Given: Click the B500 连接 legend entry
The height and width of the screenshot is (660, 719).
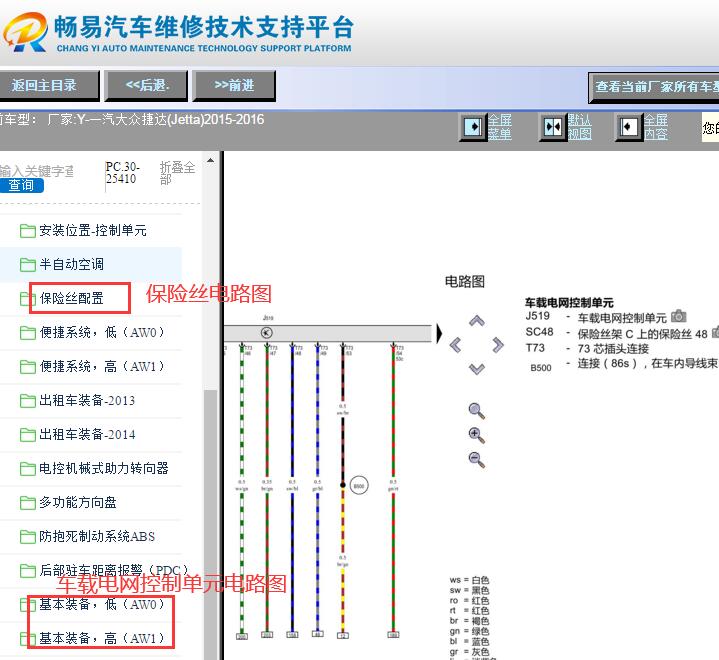Looking at the screenshot, I should pos(624,364).
